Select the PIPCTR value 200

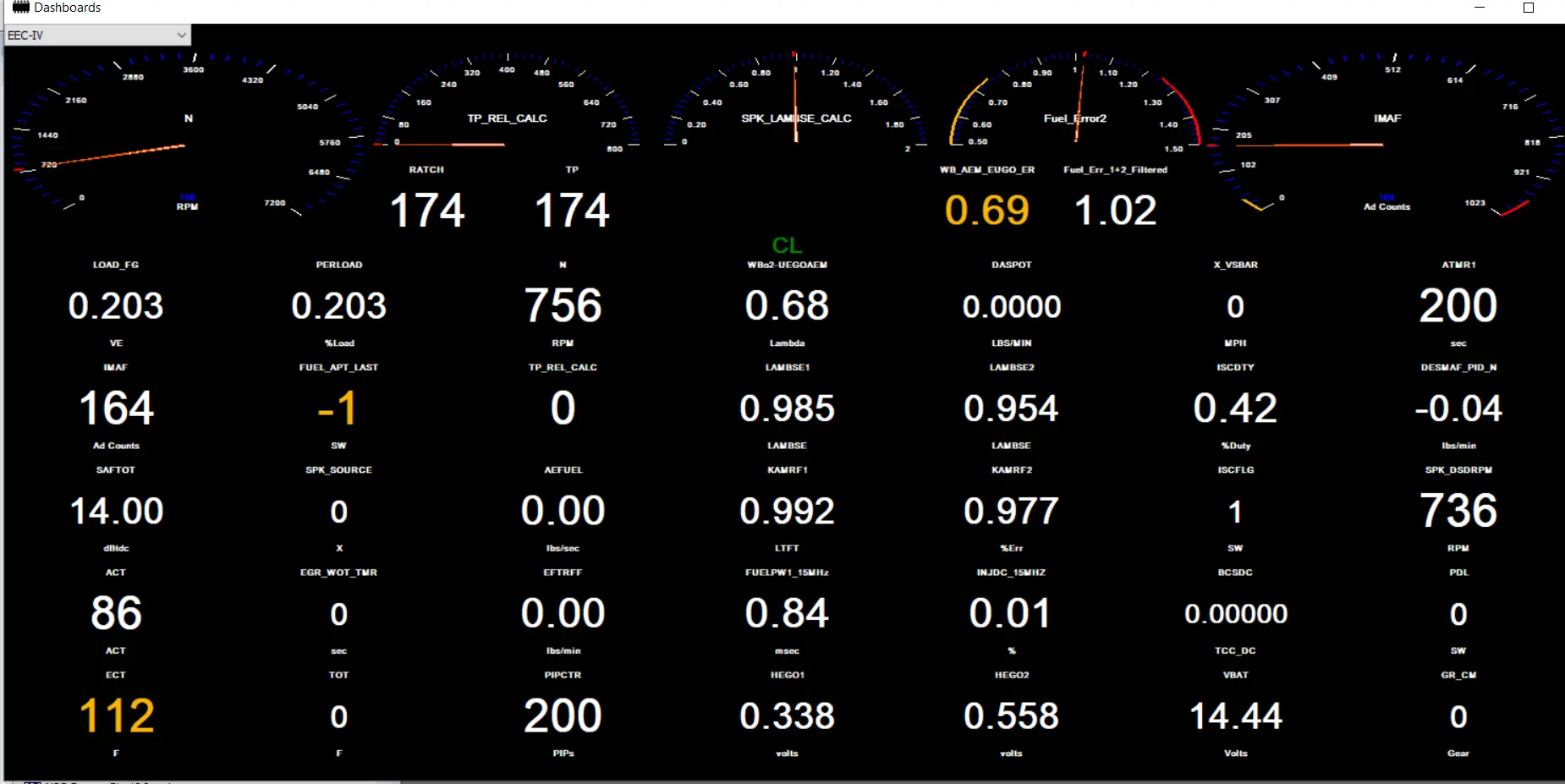[x=563, y=716]
